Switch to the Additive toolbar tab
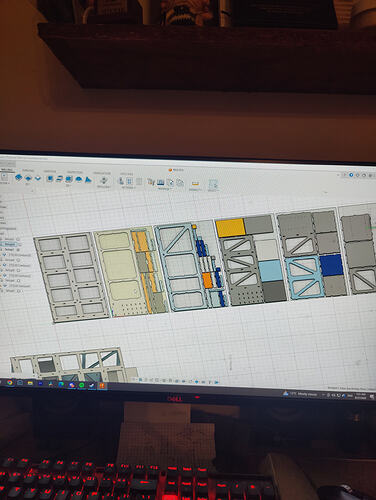Screen dimensions: 376x500 (50, 171)
